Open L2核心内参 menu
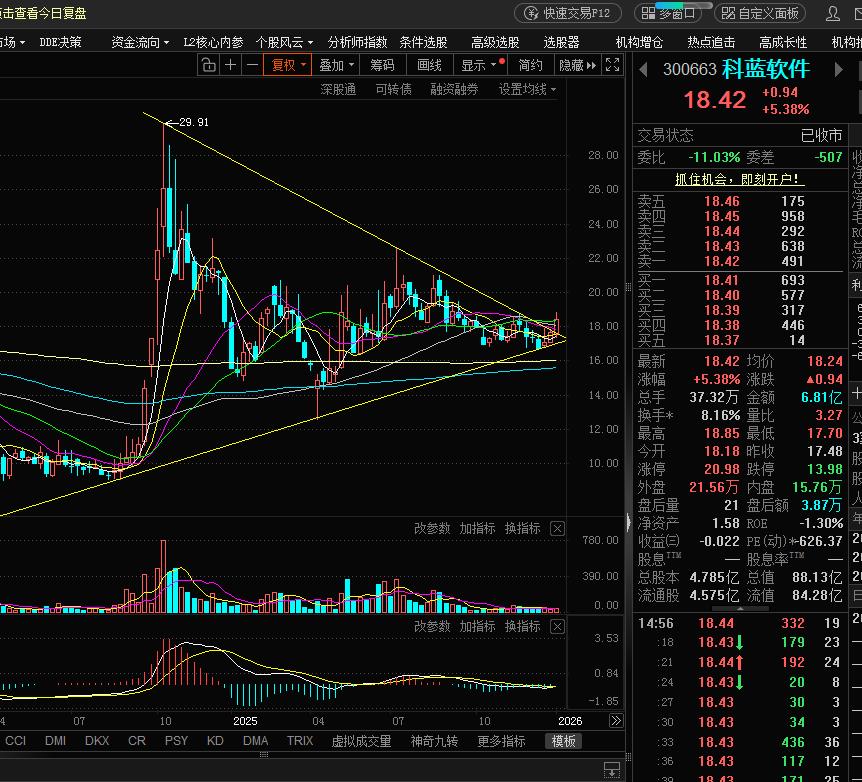 pyautogui.click(x=213, y=42)
